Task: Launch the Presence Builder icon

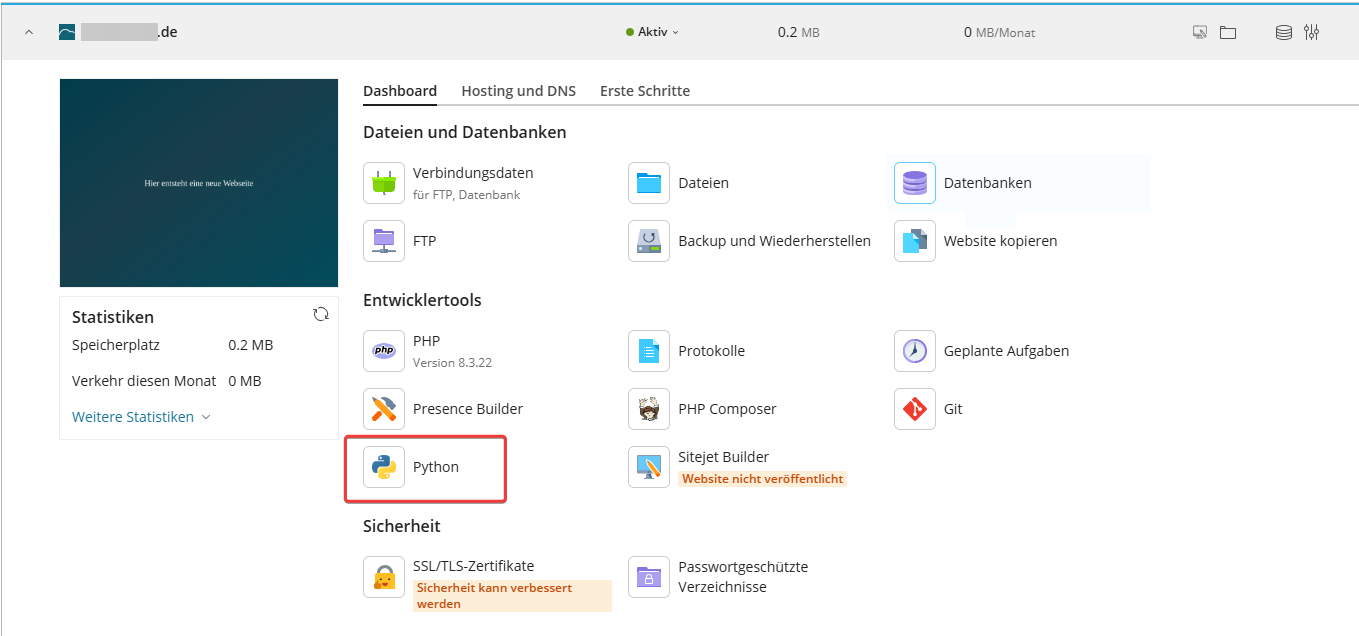Action: (x=384, y=409)
